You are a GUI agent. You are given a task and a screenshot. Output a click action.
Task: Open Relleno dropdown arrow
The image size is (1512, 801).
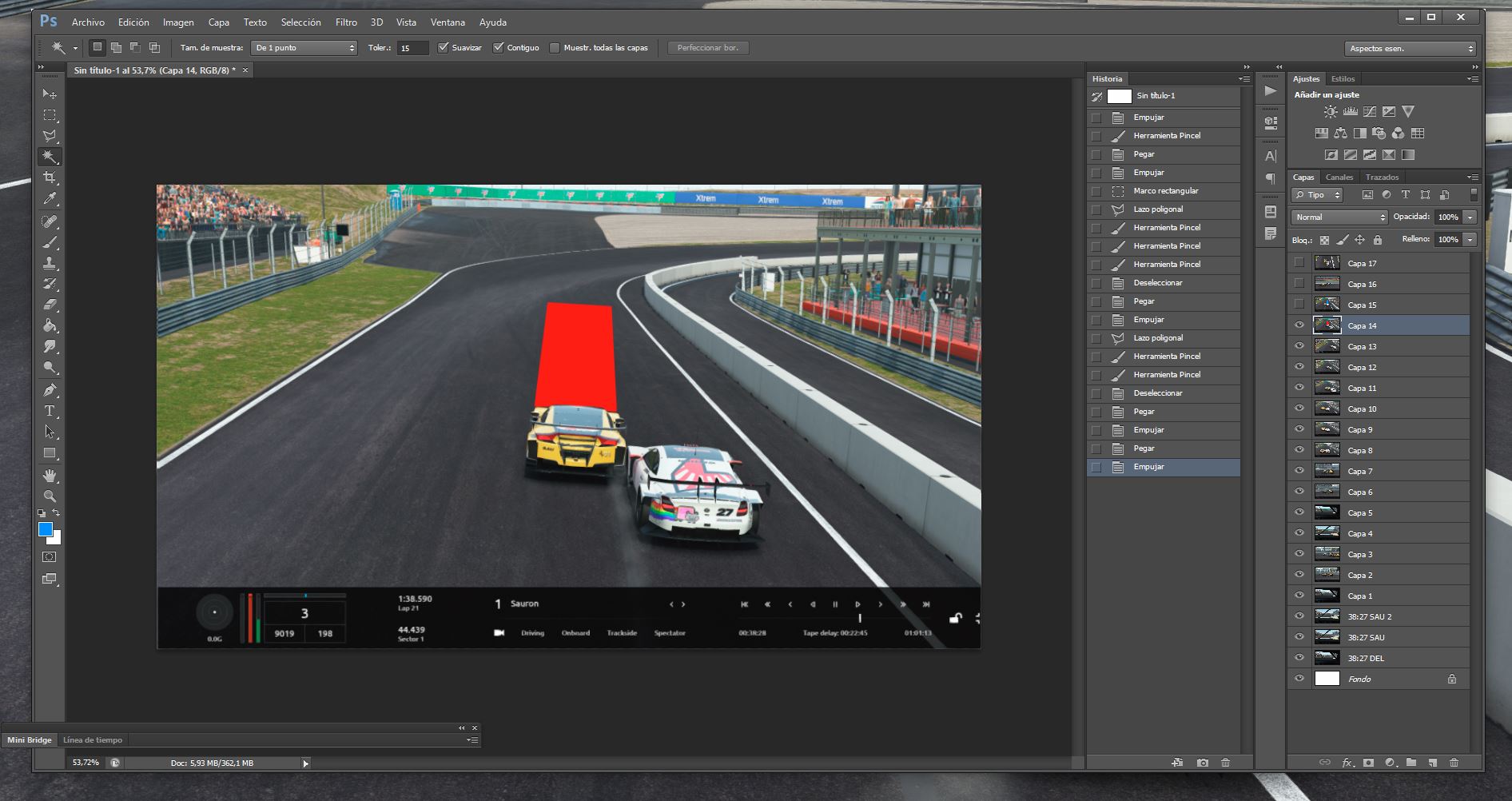tap(1470, 240)
